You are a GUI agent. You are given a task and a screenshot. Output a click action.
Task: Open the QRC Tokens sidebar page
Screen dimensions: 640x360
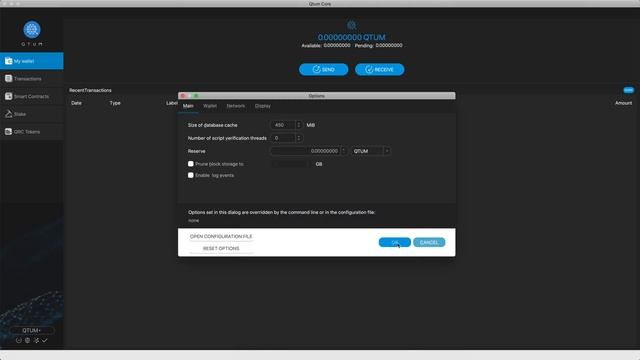(32, 131)
